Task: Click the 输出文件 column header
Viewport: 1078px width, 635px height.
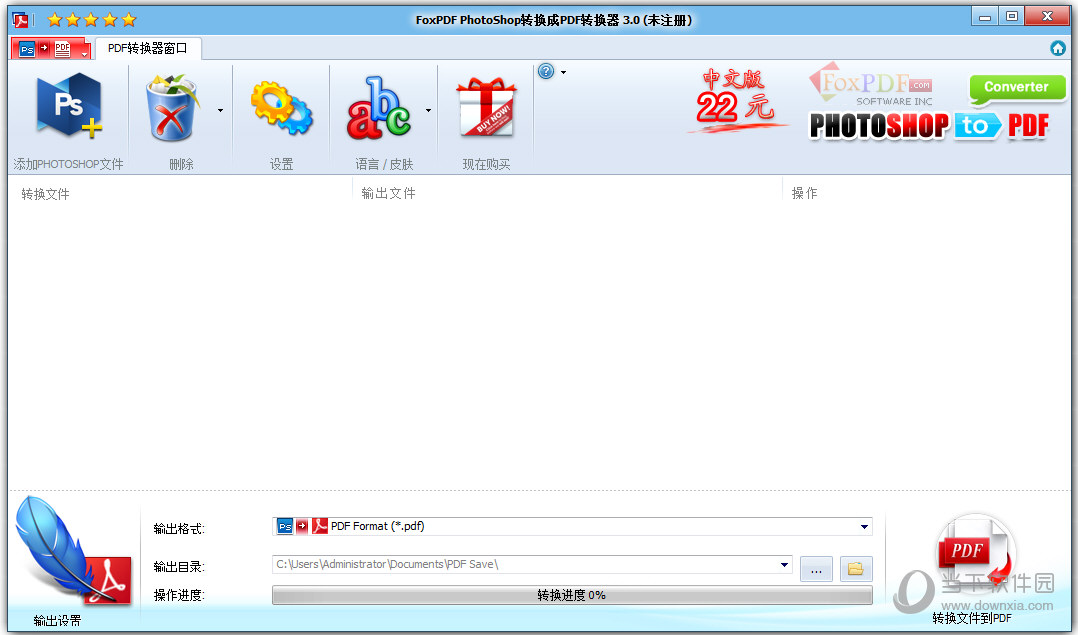Action: (388, 193)
